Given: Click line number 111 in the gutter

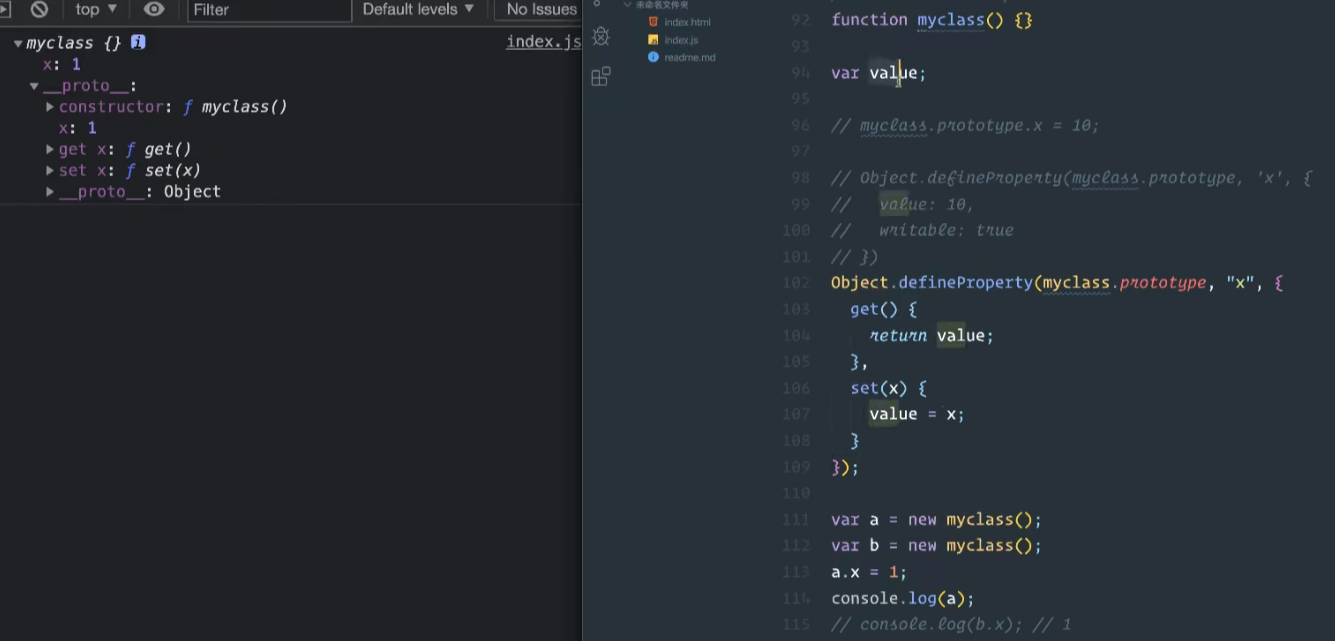Looking at the screenshot, I should [x=796, y=520].
